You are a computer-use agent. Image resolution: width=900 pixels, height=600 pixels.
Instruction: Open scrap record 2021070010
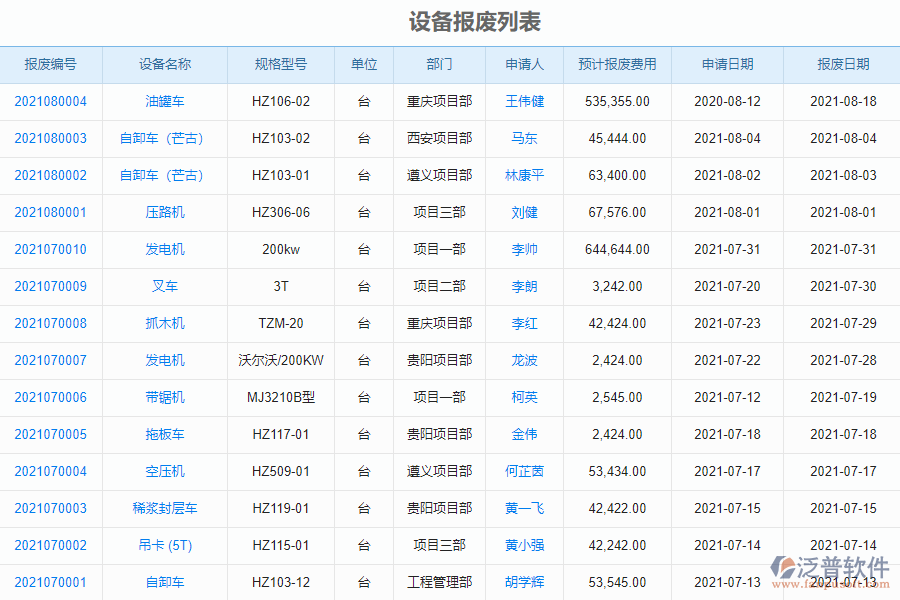click(51, 249)
